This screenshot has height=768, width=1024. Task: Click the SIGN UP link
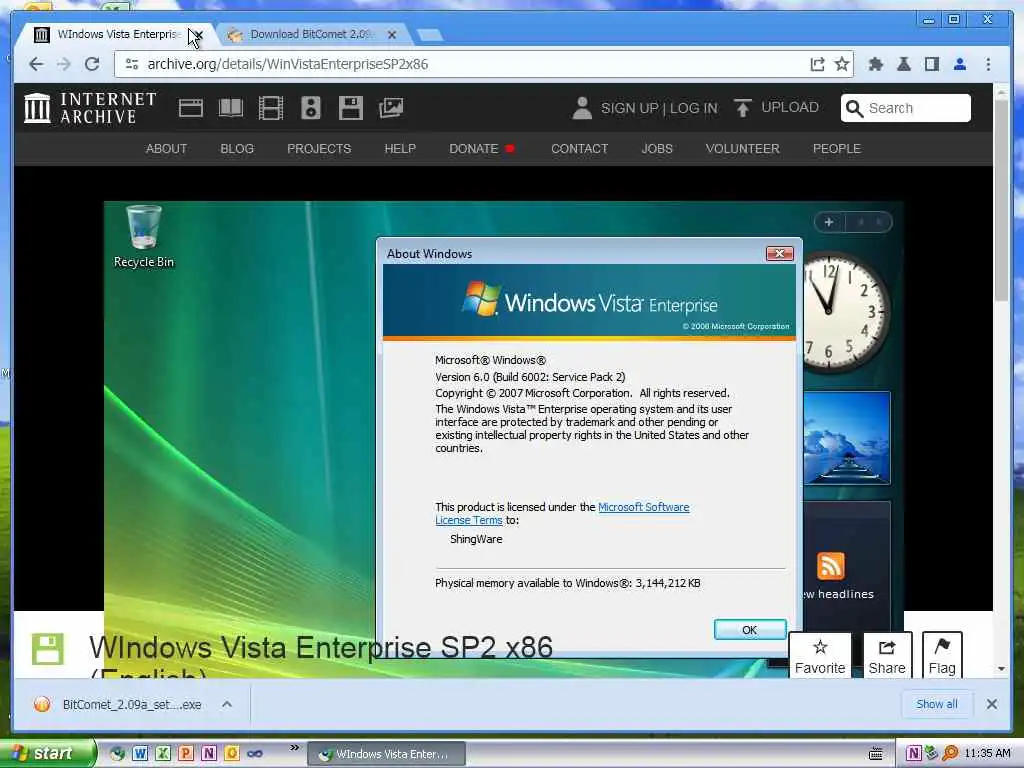point(629,108)
